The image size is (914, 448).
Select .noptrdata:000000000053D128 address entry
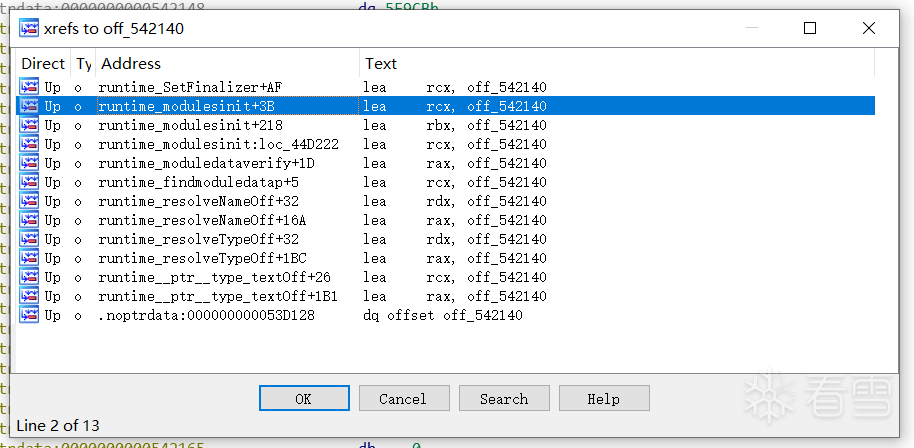pos(206,315)
